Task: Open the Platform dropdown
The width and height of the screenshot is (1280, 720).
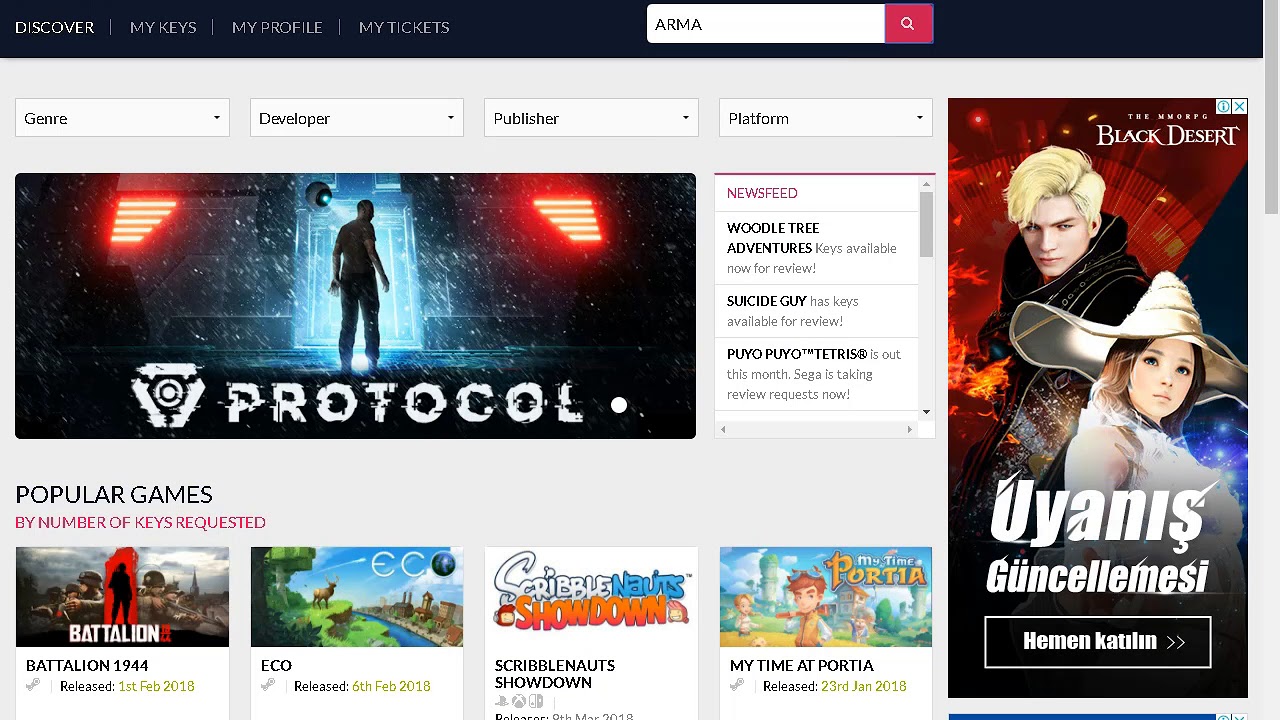Action: pyautogui.click(x=826, y=118)
